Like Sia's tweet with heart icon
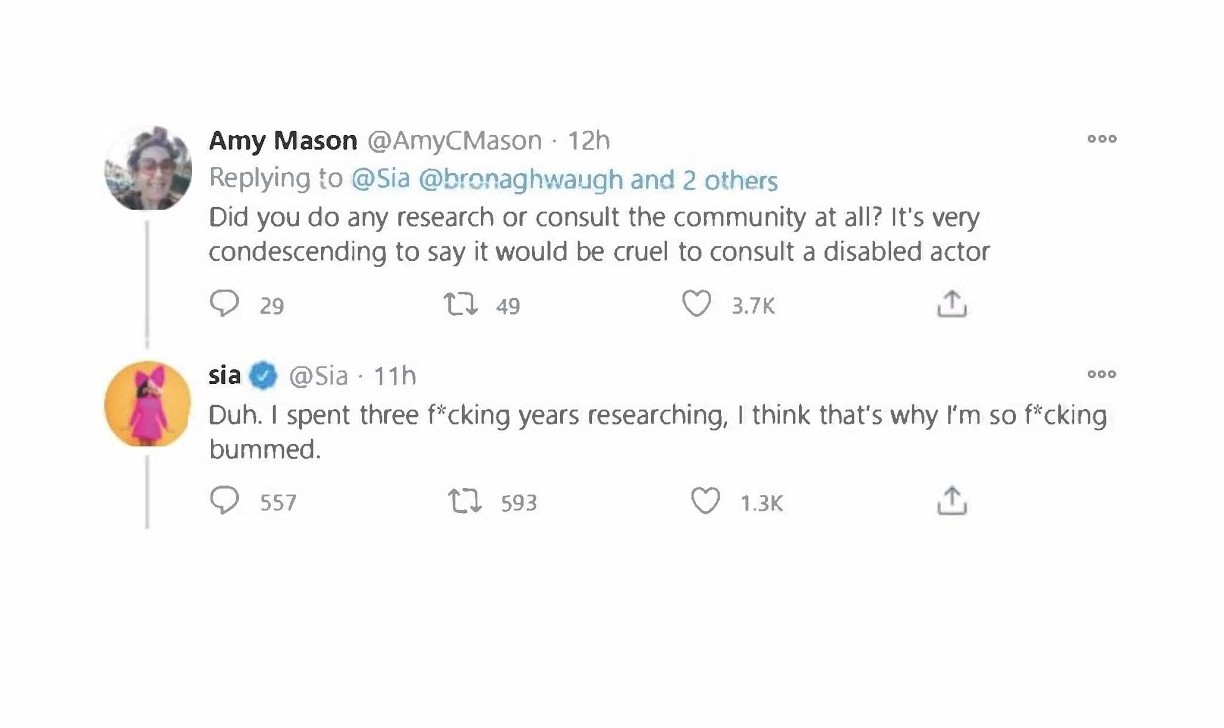1224x728 pixels. 705,500
